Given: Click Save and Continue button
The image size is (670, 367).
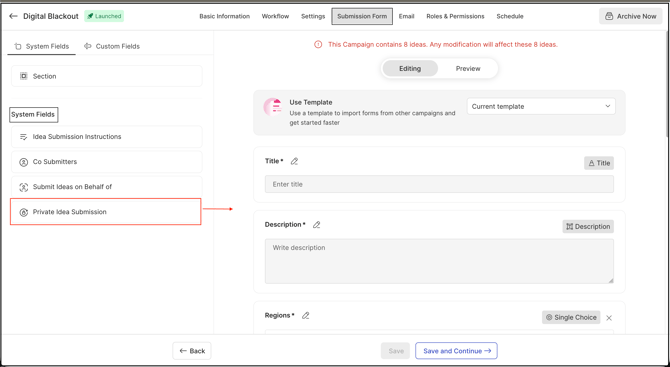Looking at the screenshot, I should coord(456,351).
